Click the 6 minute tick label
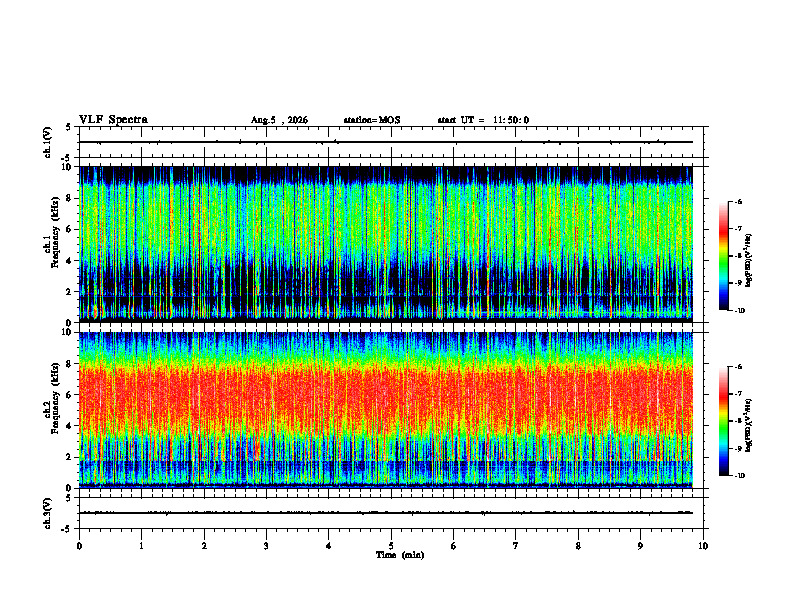 [453, 546]
